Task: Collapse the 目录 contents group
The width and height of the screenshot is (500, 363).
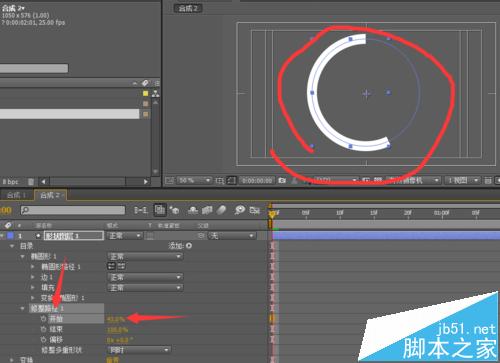Action: [x=13, y=246]
